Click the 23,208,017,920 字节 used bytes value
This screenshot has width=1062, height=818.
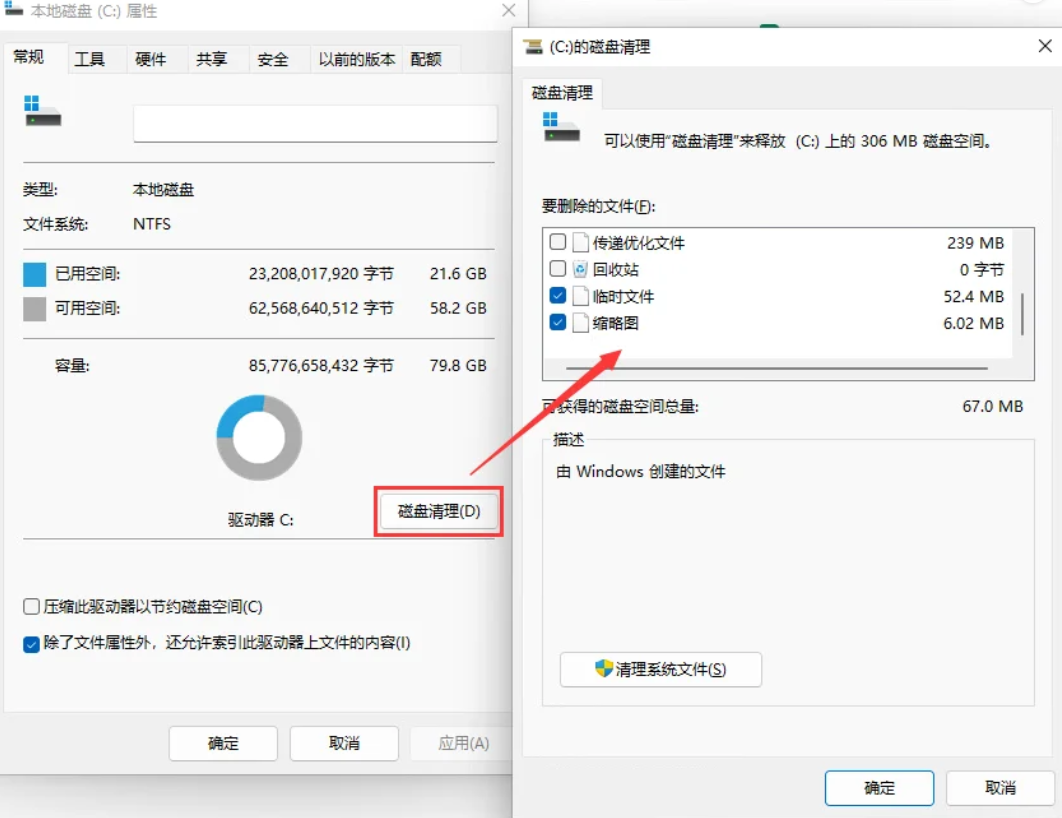(321, 274)
